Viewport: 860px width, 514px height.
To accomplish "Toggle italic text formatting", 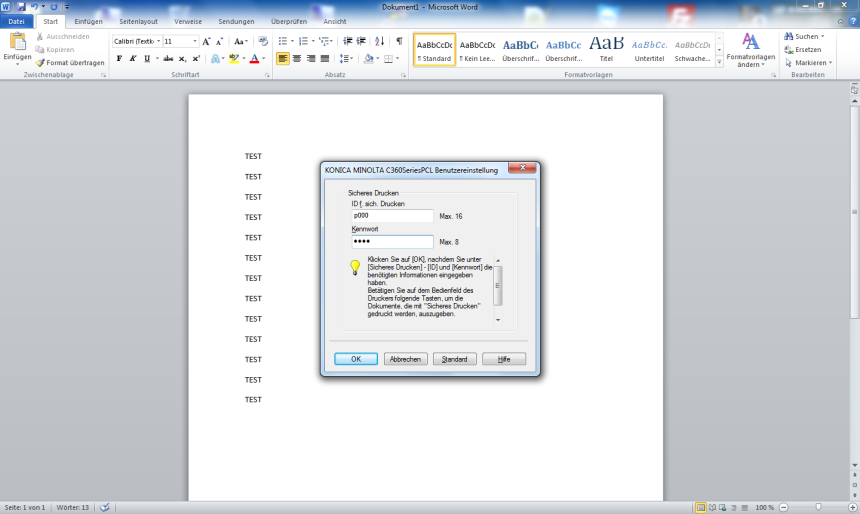I will tap(133, 59).
